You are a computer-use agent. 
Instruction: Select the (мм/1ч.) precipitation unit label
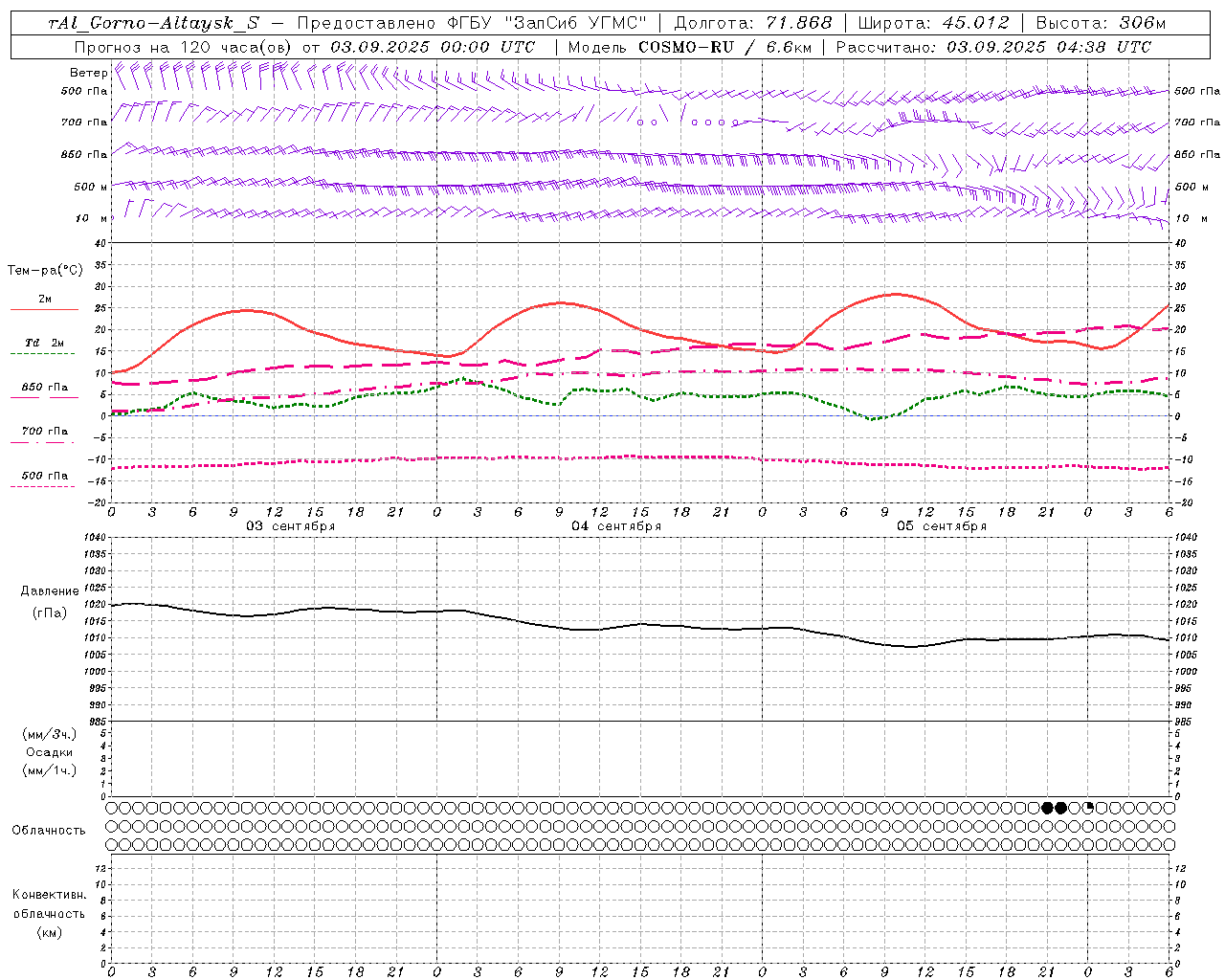point(50,770)
